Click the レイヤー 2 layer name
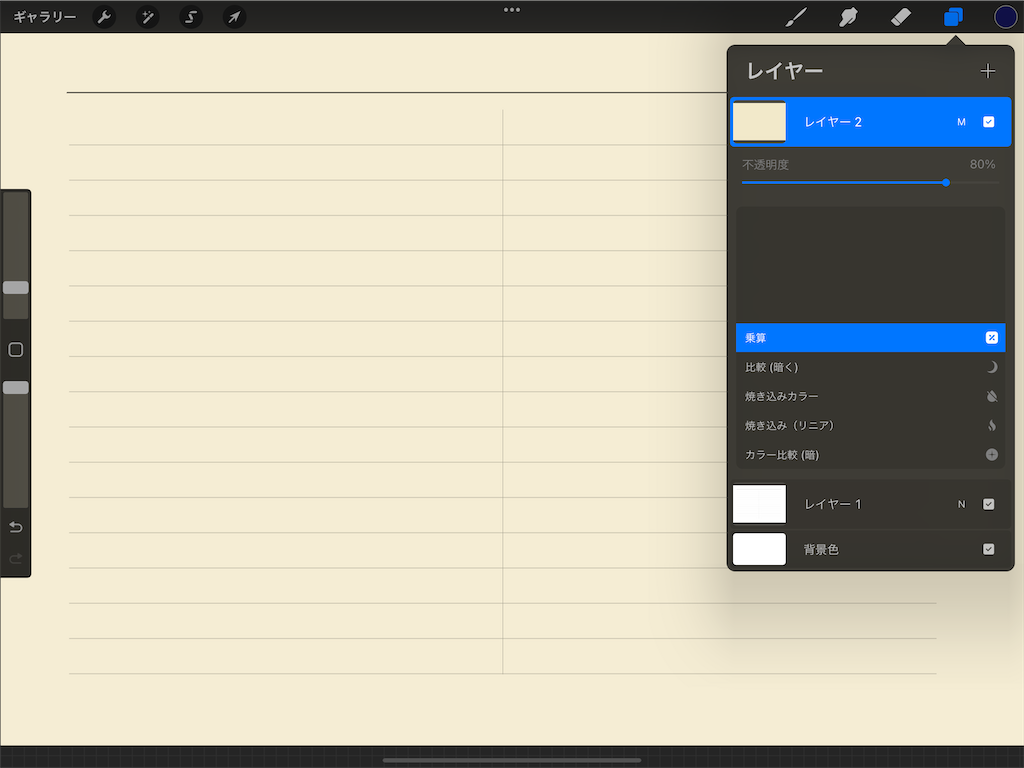1024x768 pixels. pyautogui.click(x=833, y=122)
